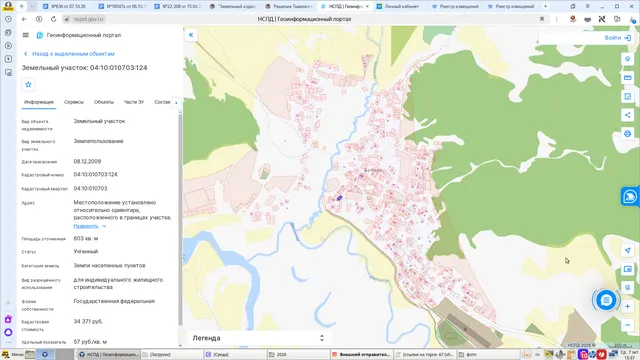Open the Объекты tab
The height and width of the screenshot is (360, 640).
(x=104, y=102)
